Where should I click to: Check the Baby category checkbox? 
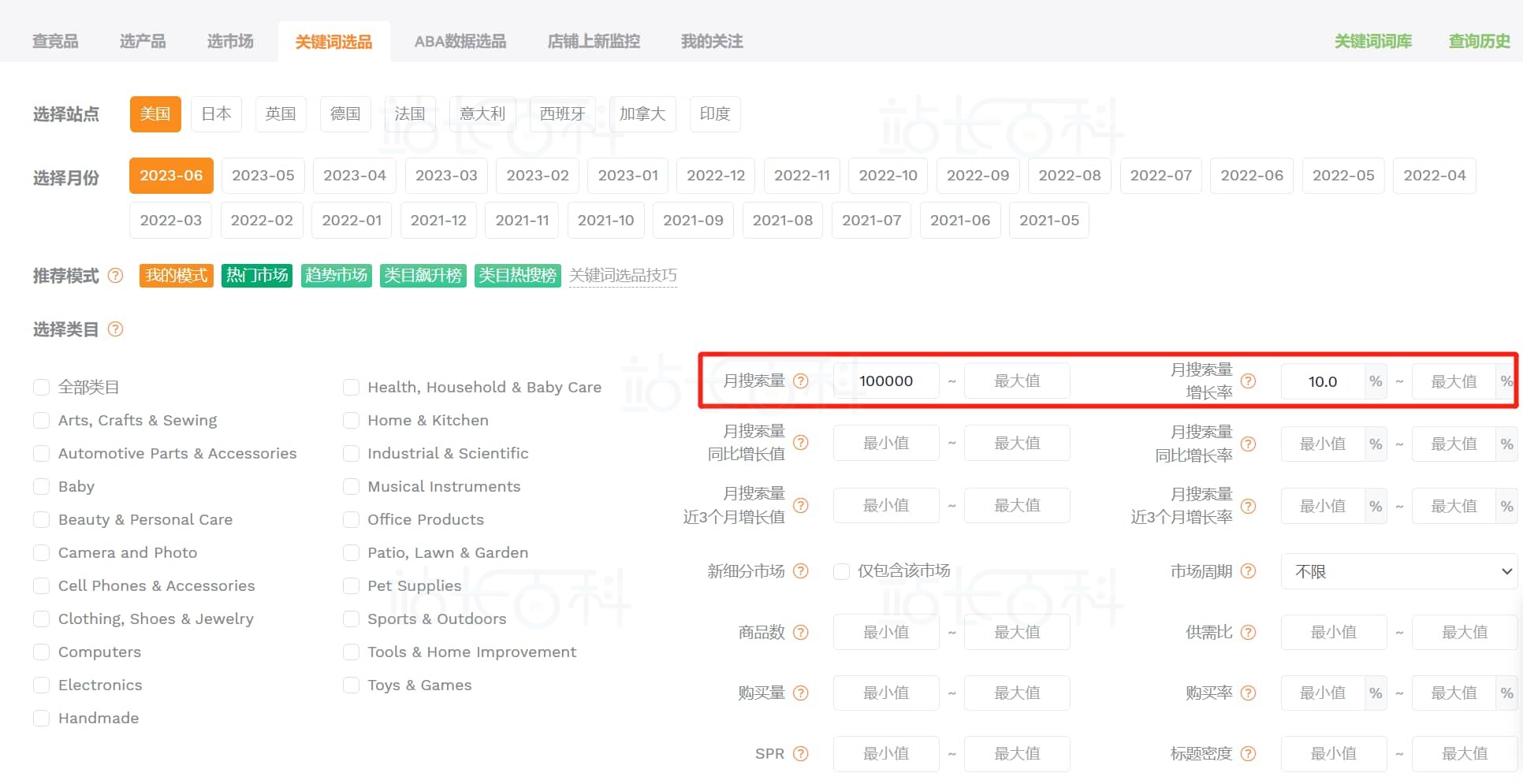42,486
